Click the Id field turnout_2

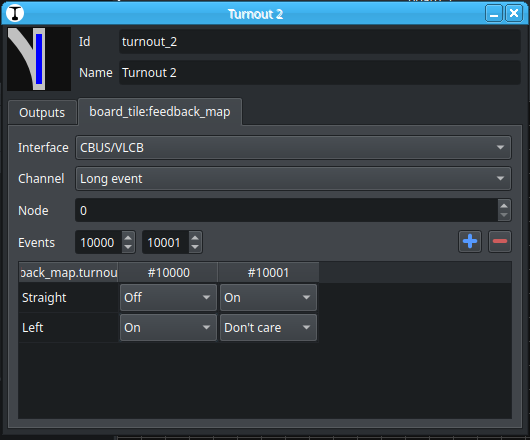[x=320, y=42]
